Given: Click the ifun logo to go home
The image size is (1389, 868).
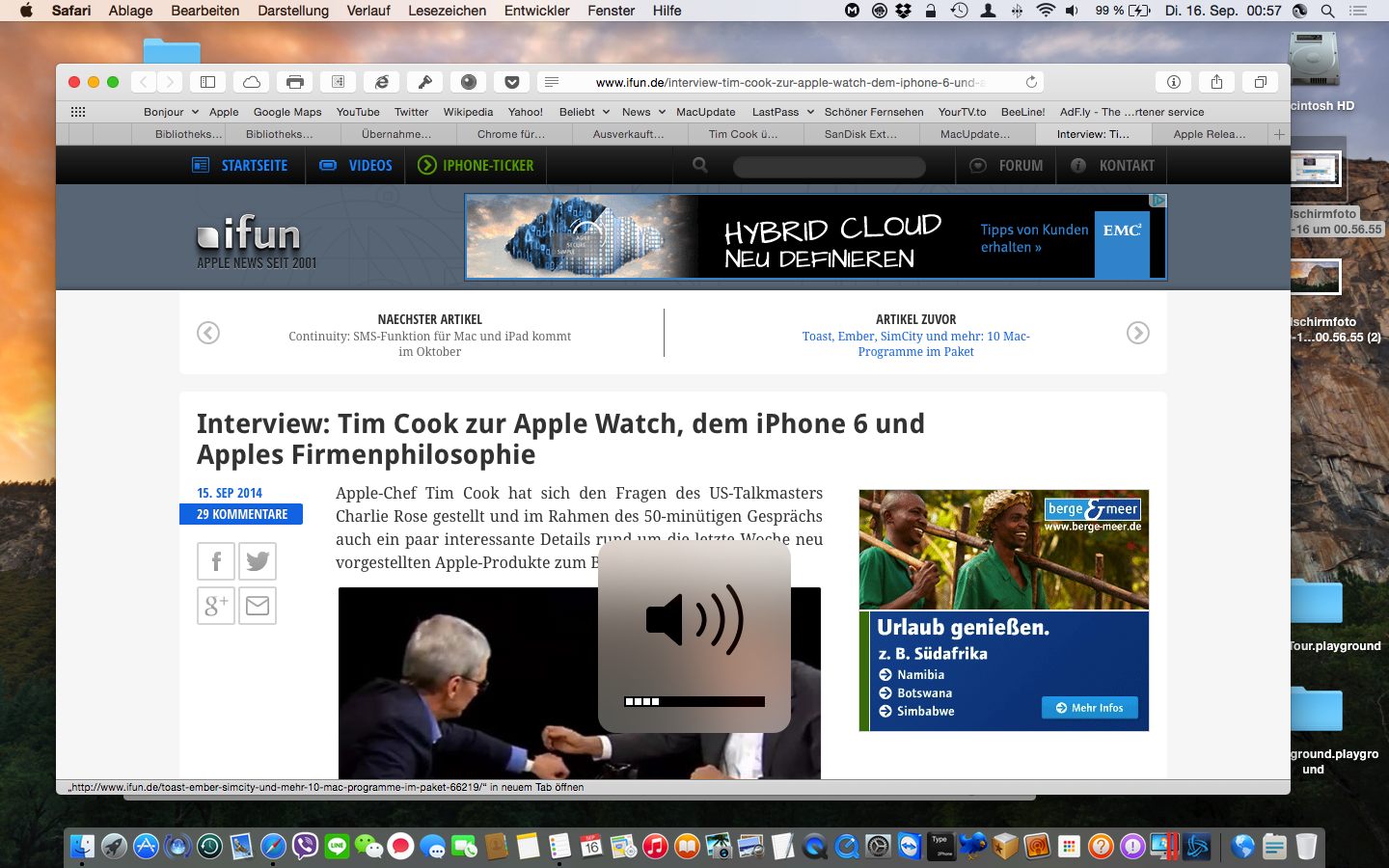Looking at the screenshot, I should coord(249,234).
